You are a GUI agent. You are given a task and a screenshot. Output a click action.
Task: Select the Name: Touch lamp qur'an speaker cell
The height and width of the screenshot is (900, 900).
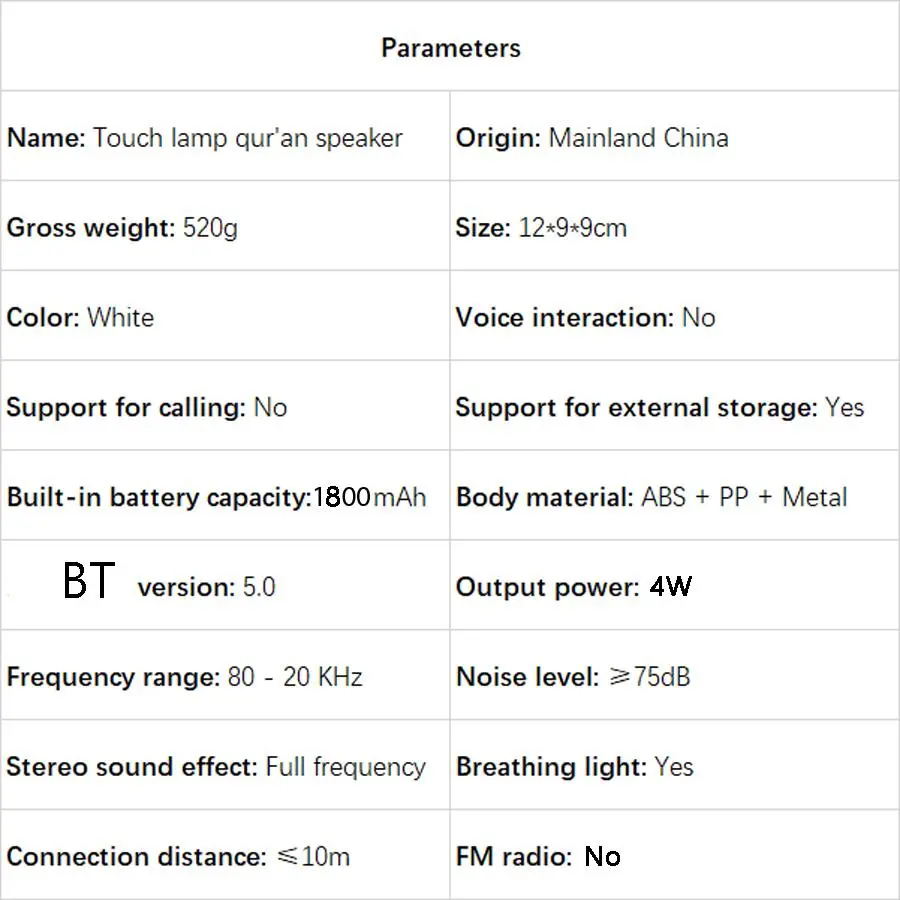205,138
